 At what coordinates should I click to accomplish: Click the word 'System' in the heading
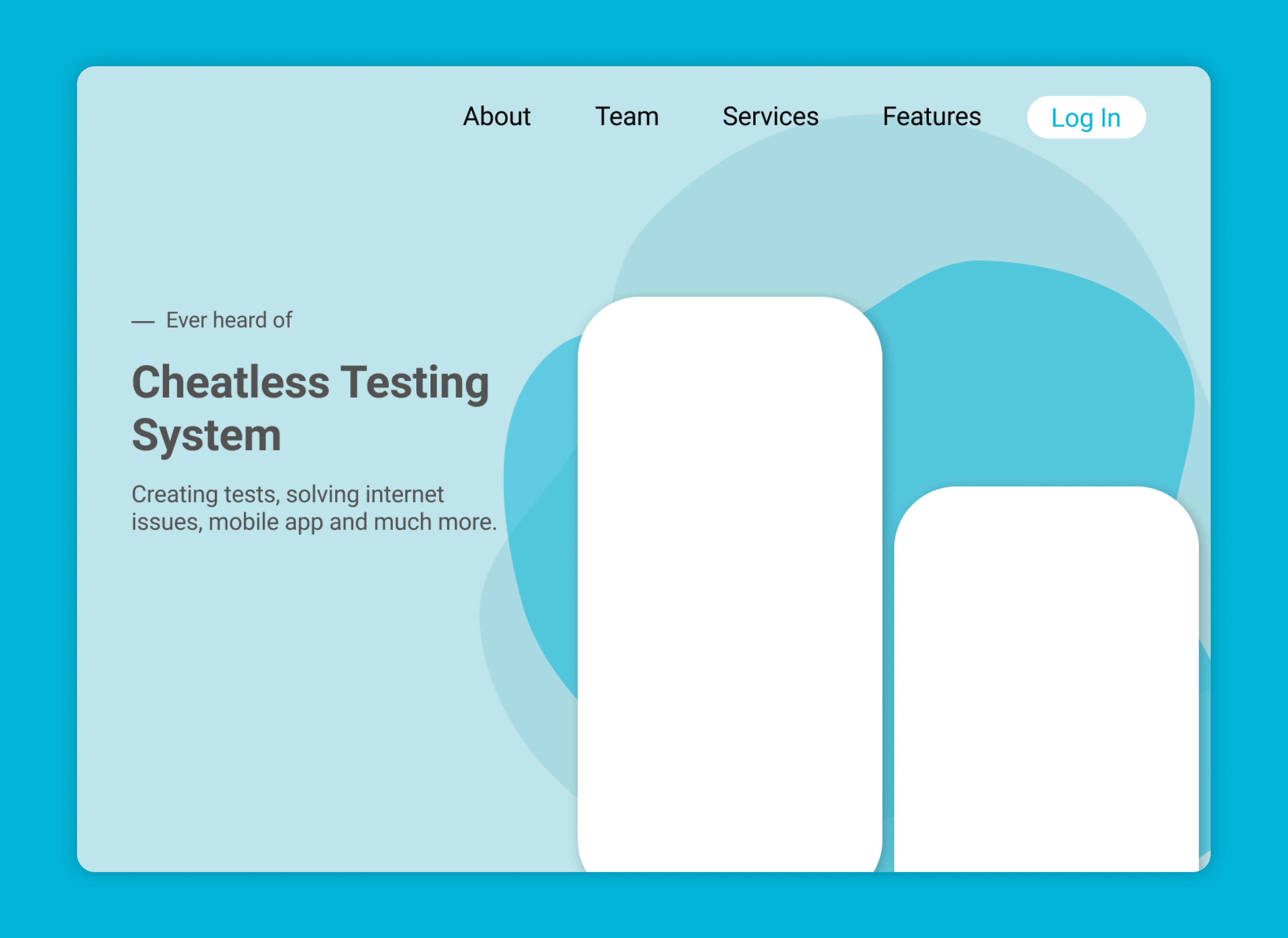pos(206,436)
